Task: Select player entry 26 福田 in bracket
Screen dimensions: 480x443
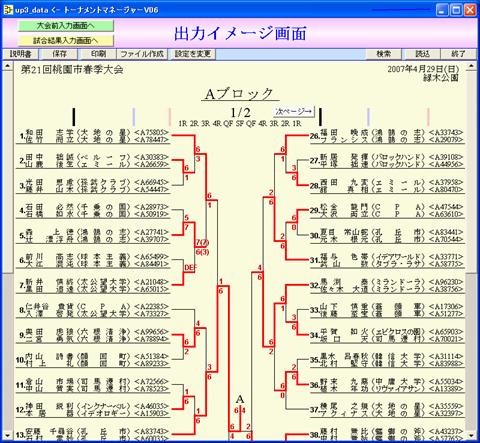Action: tap(387, 136)
